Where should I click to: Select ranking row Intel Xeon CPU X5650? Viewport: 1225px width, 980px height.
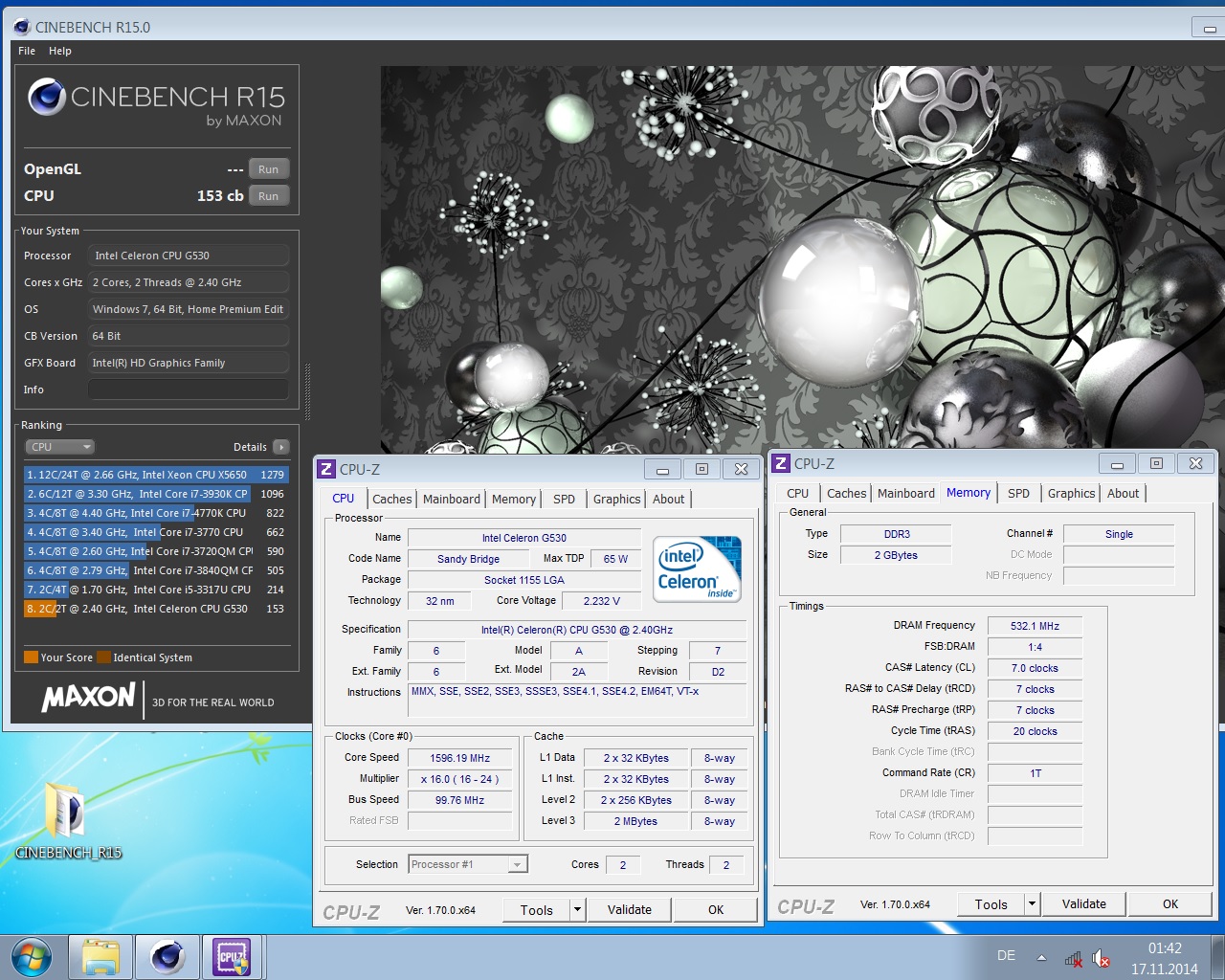click(x=156, y=475)
